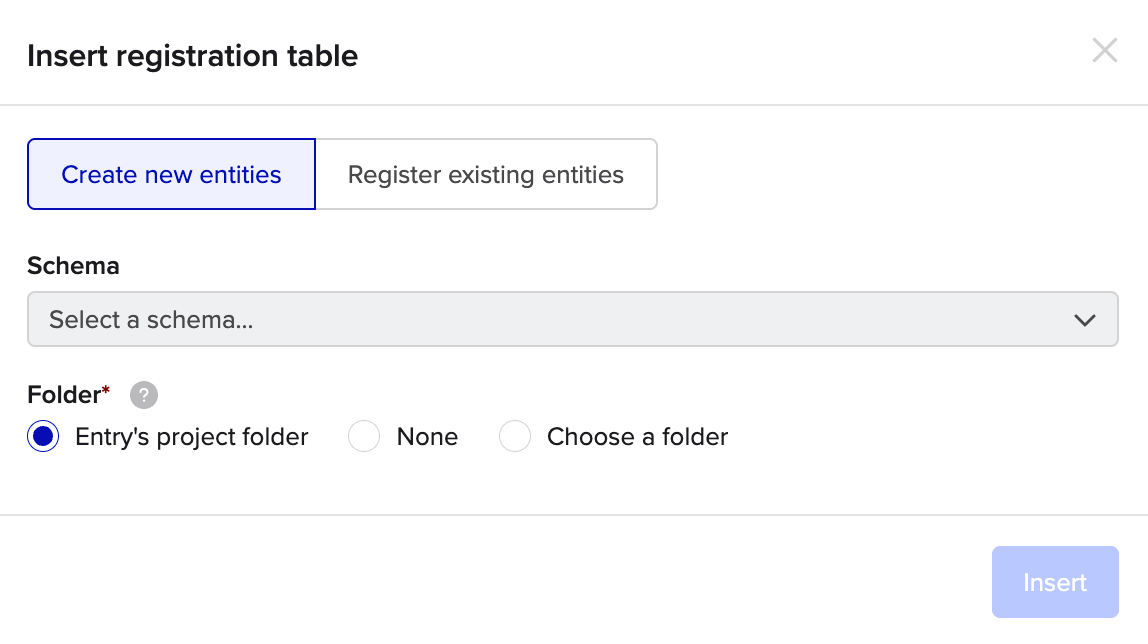Viewport: 1148px width, 644px height.
Task: Click the question mark tooltip icon
Action: click(143, 395)
